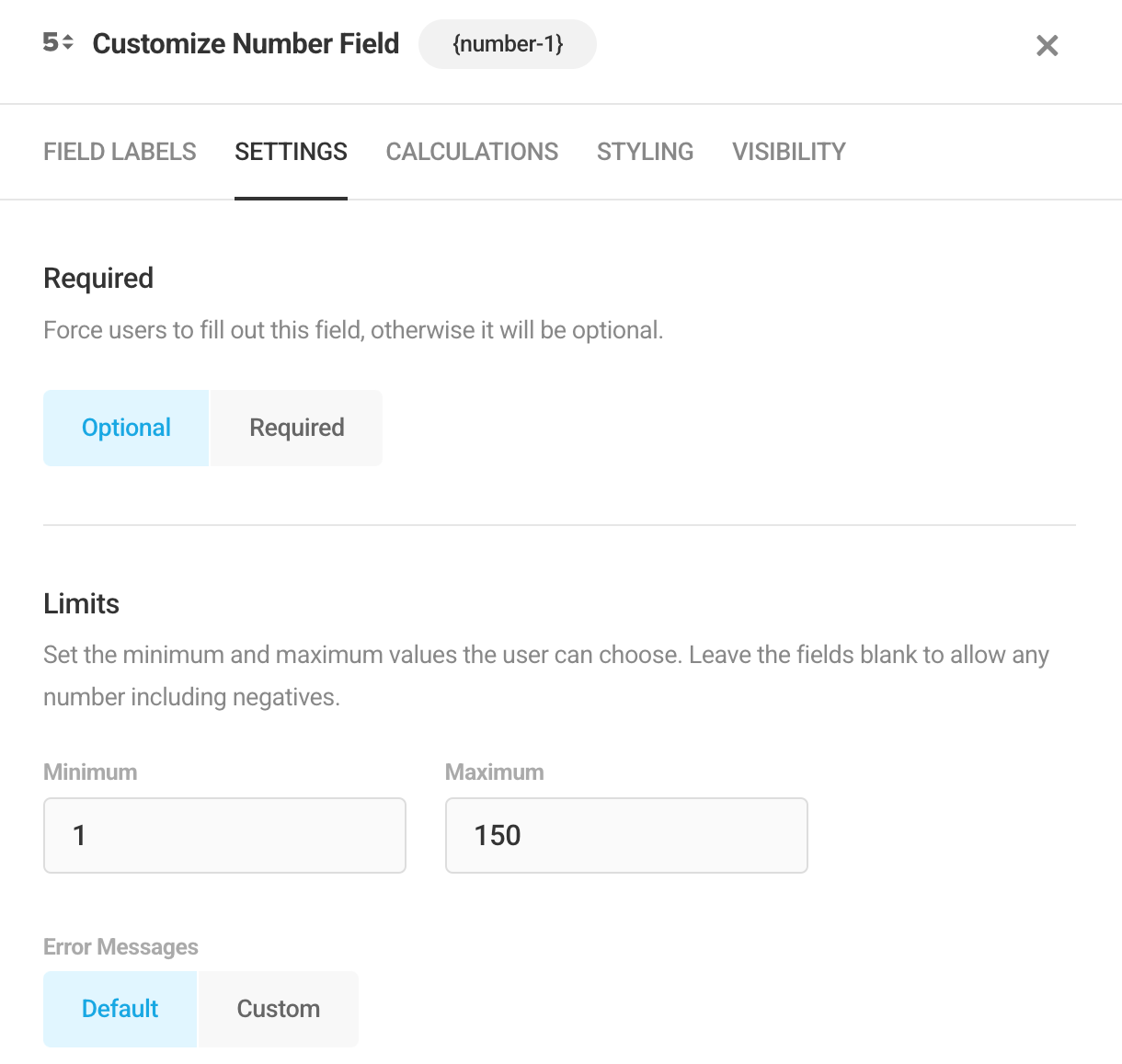Viewport: 1122px width, 1064px height.
Task: Click the 'Set the minimum and maximum' description
Action: pyautogui.click(x=546, y=676)
